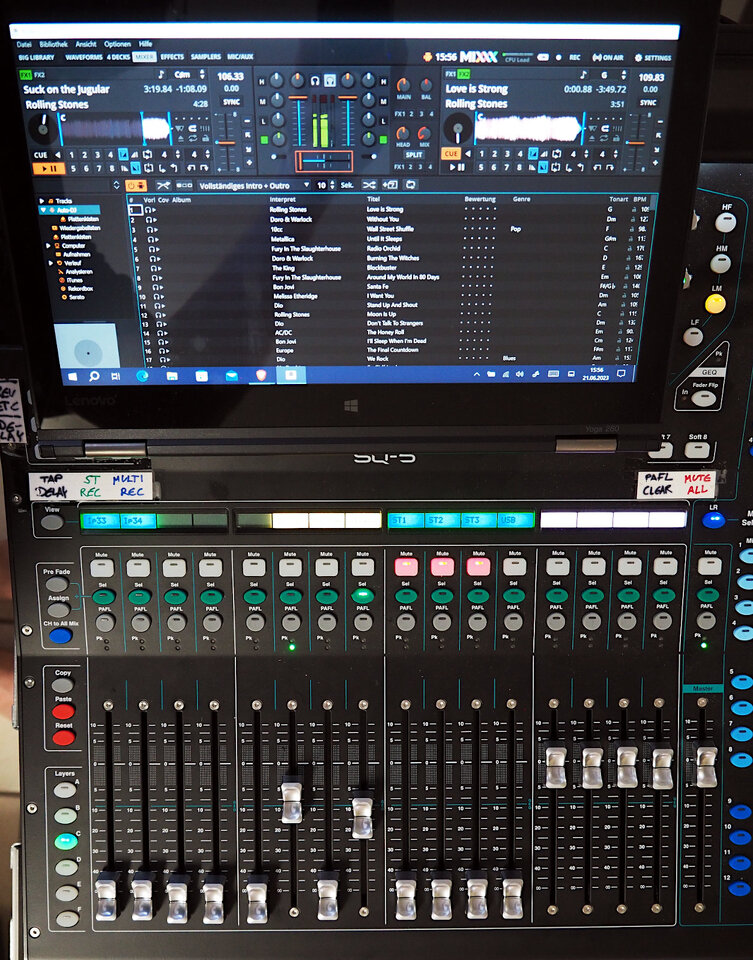Toggle left channel headphone cue icon in mixer
Viewport: 753px width, 960px height.
315,81
